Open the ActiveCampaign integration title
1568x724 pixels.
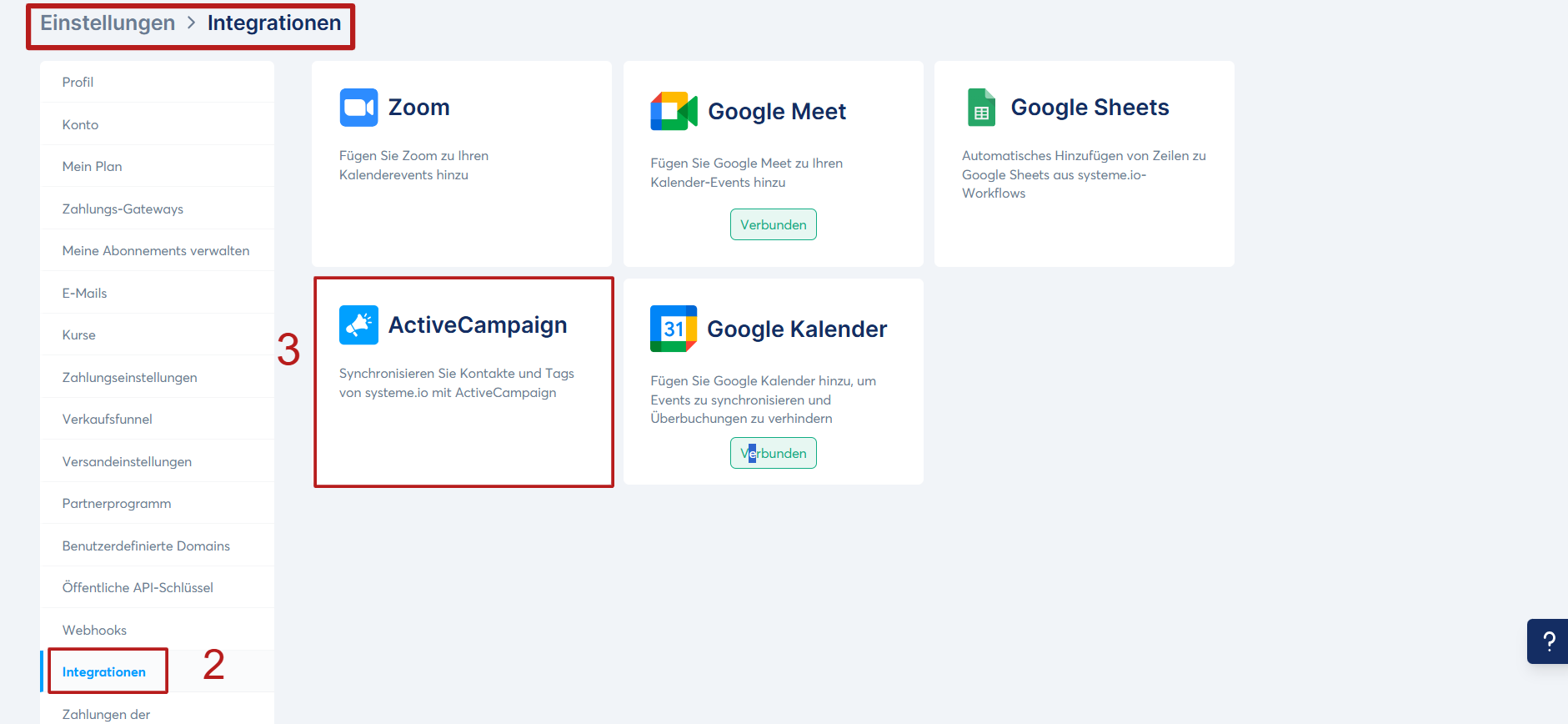[x=478, y=325]
